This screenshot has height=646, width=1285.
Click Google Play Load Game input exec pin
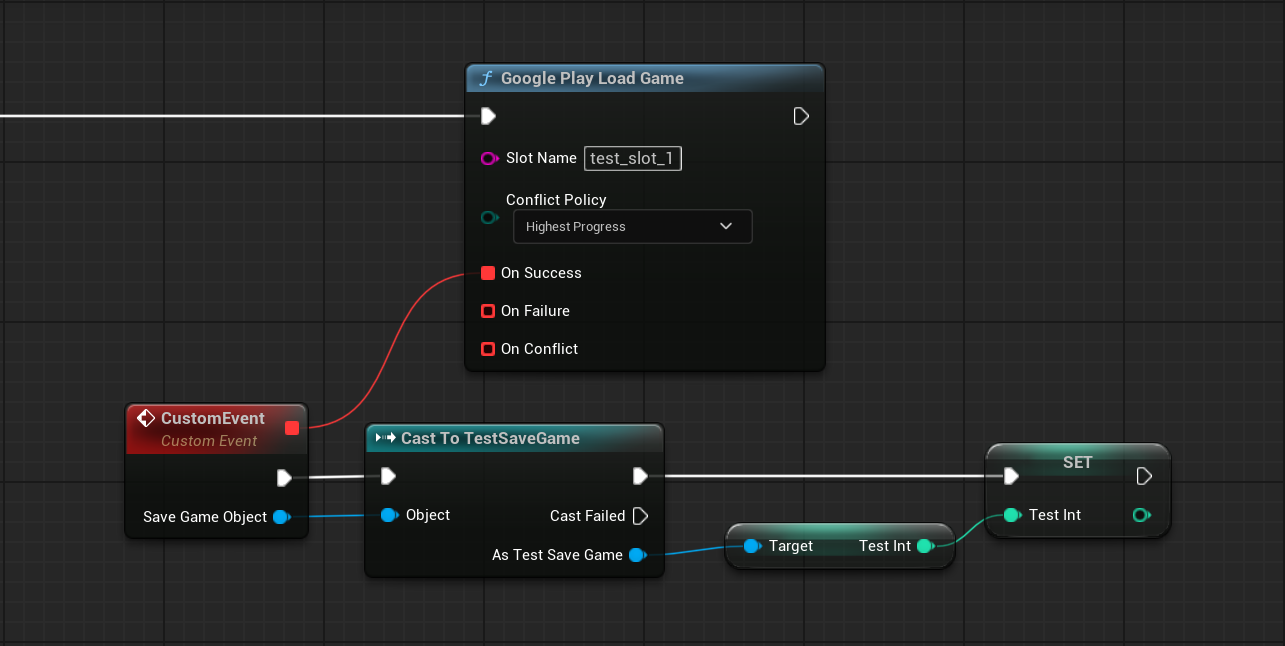point(488,116)
